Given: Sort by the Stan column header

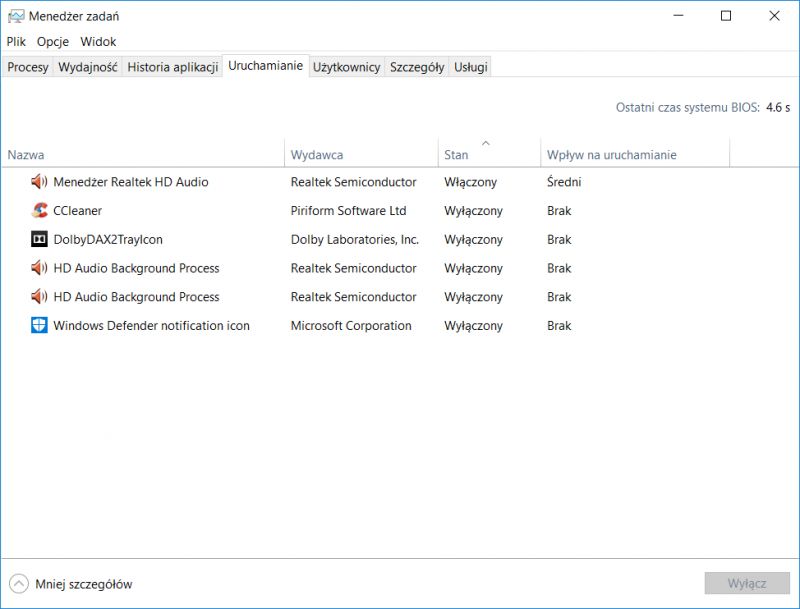Looking at the screenshot, I should coord(489,152).
